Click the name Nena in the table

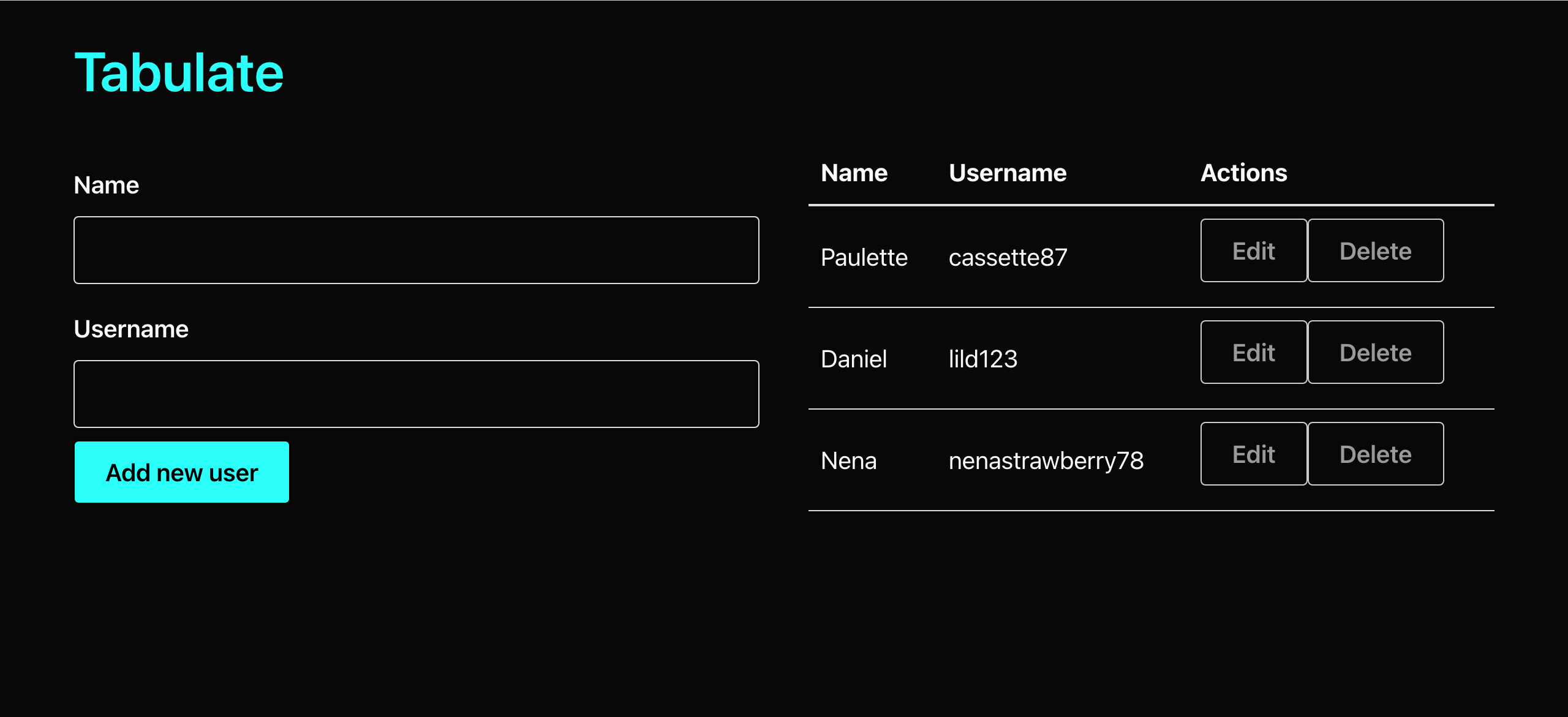(849, 460)
